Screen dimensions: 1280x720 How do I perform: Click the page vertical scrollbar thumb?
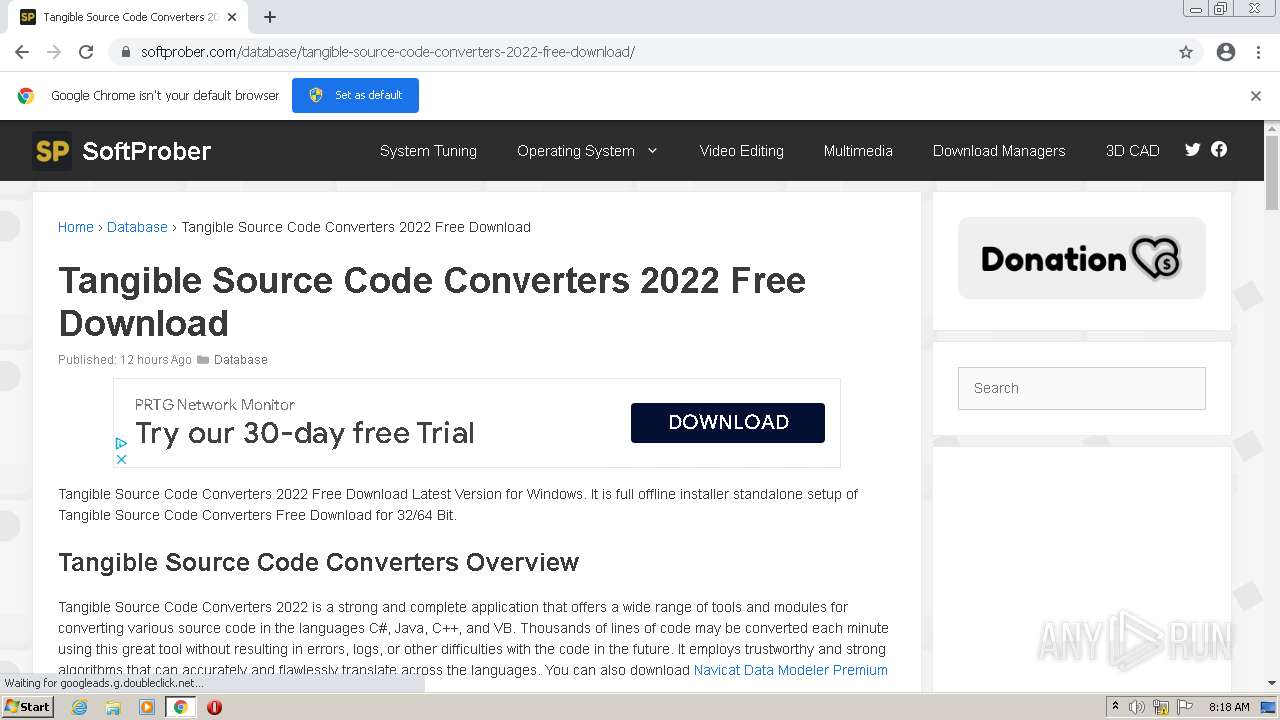[x=1272, y=172]
